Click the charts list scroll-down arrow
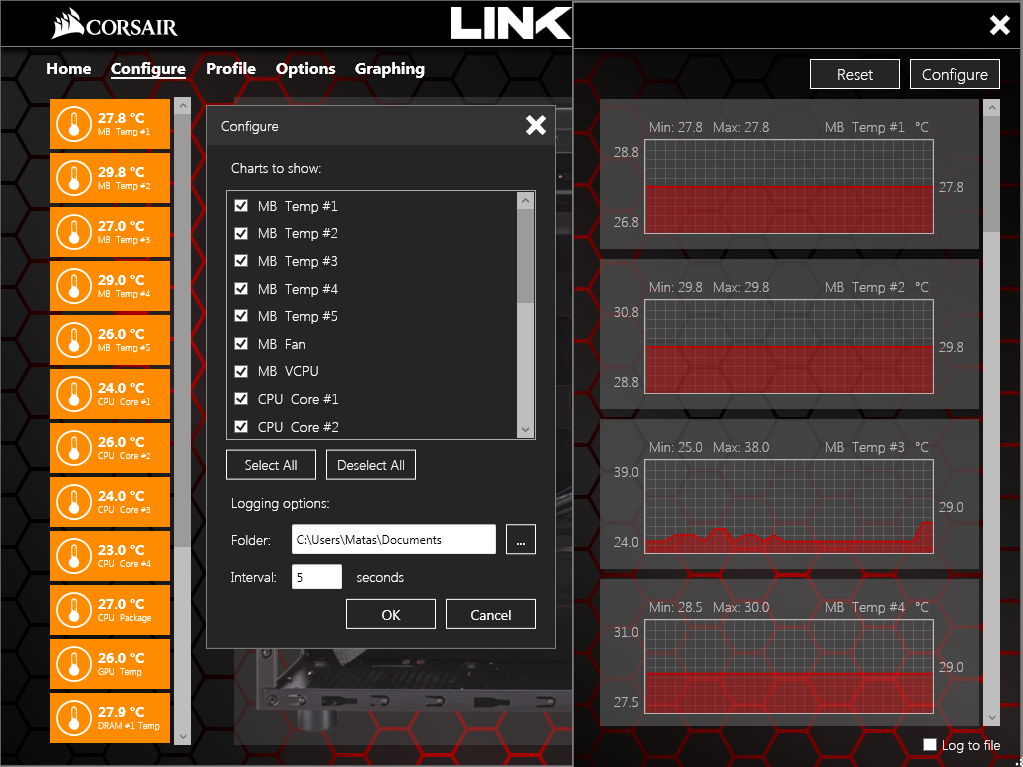The image size is (1023, 767). [x=526, y=430]
